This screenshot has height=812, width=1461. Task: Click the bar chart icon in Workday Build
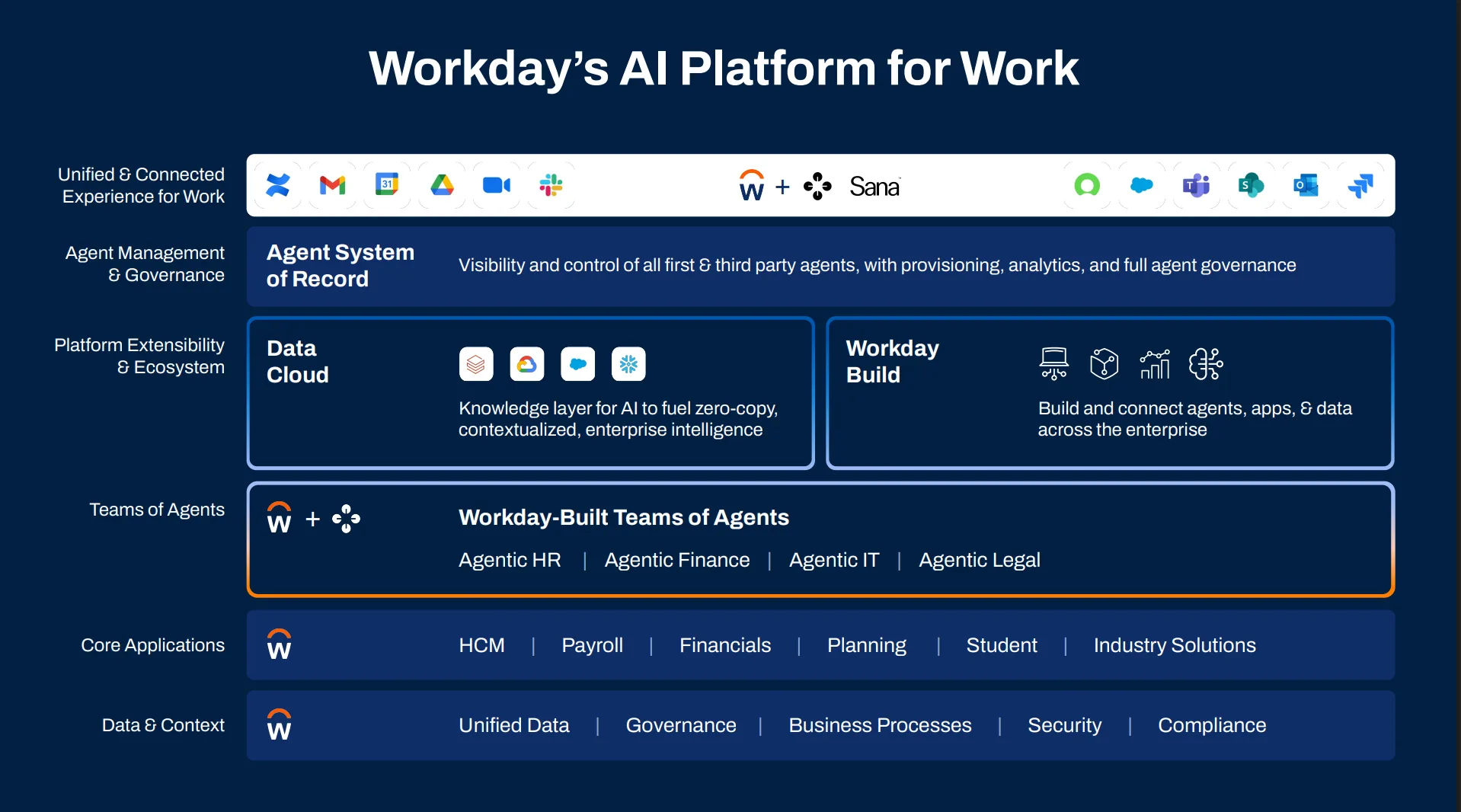coord(1155,363)
